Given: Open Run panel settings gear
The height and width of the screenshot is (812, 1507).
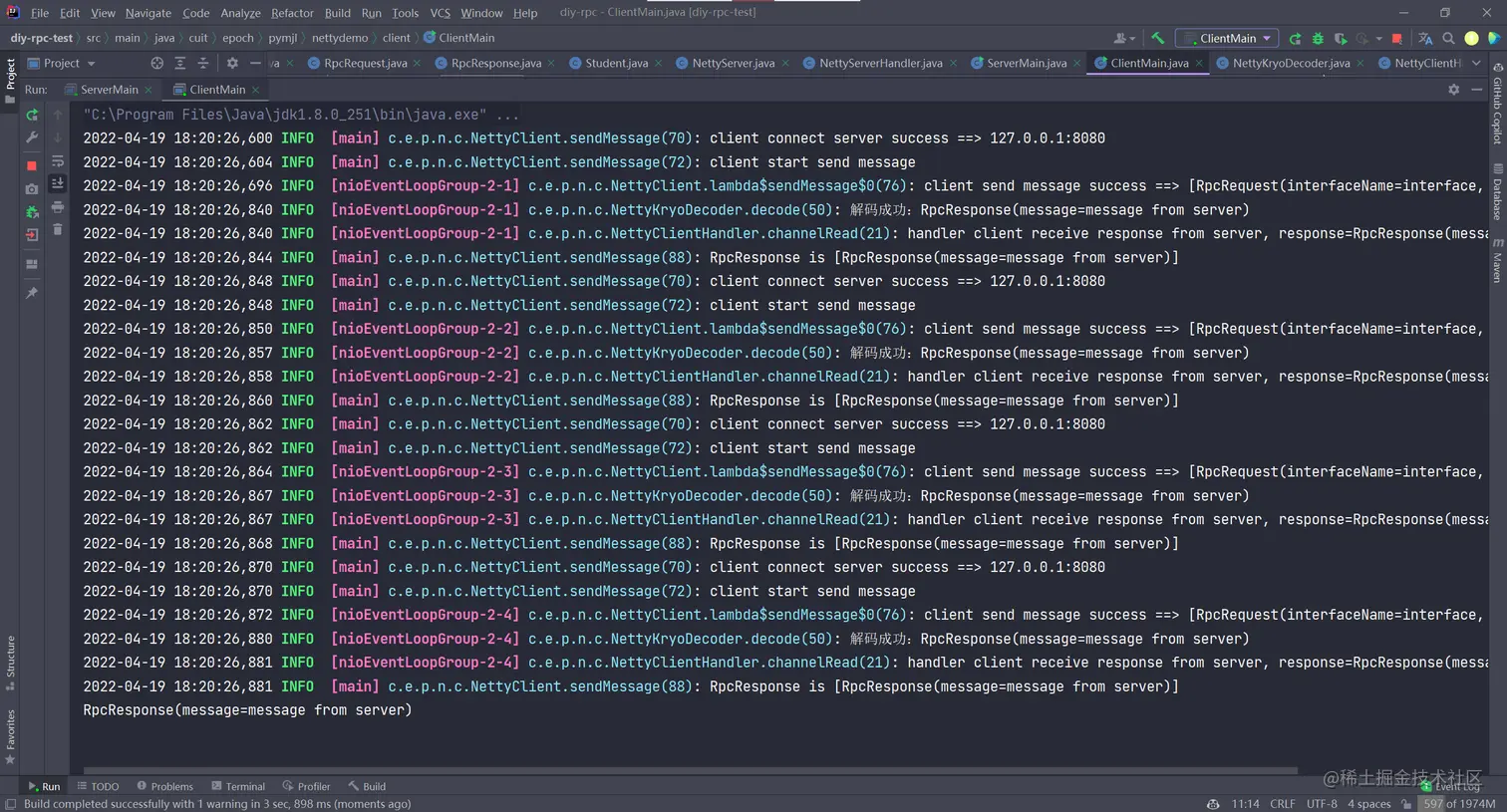Looking at the screenshot, I should click(x=1453, y=90).
